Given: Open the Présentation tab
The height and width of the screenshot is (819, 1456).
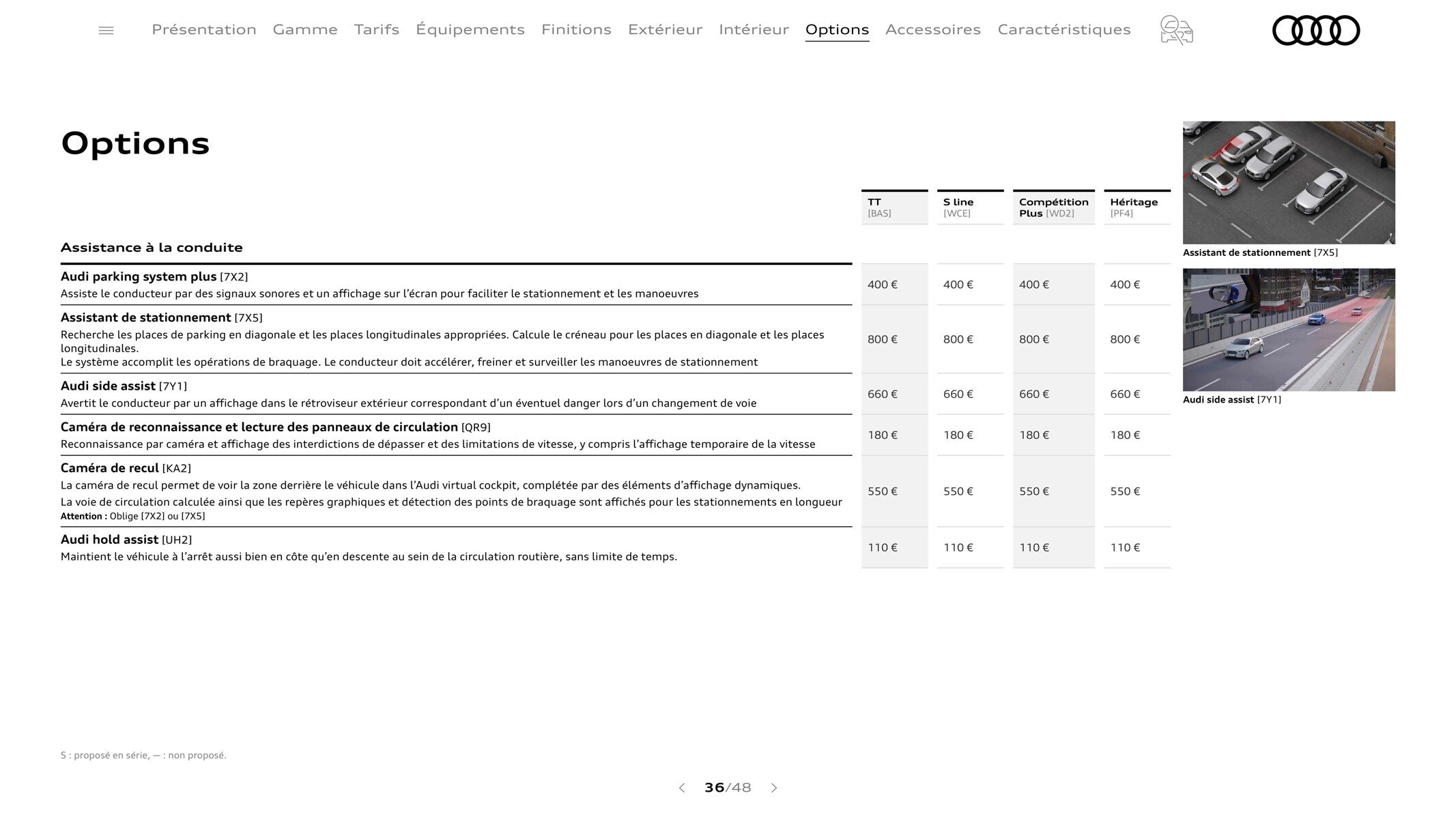Looking at the screenshot, I should point(204,29).
